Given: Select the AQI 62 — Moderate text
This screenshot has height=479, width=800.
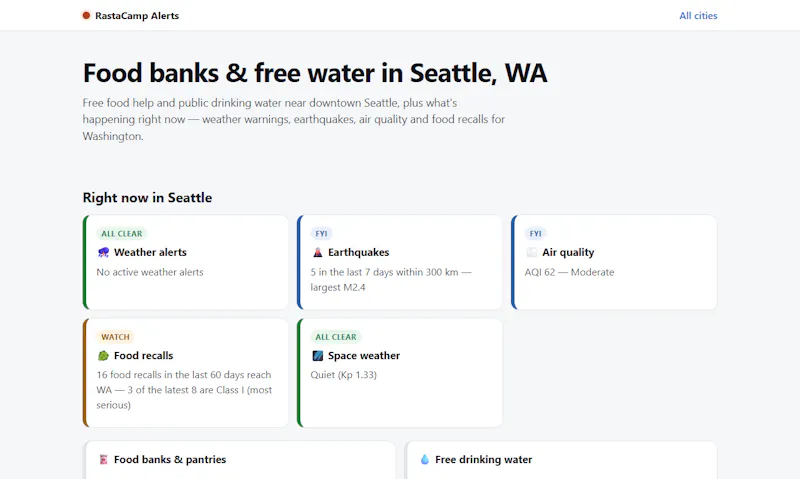Looking at the screenshot, I should click(x=569, y=272).
